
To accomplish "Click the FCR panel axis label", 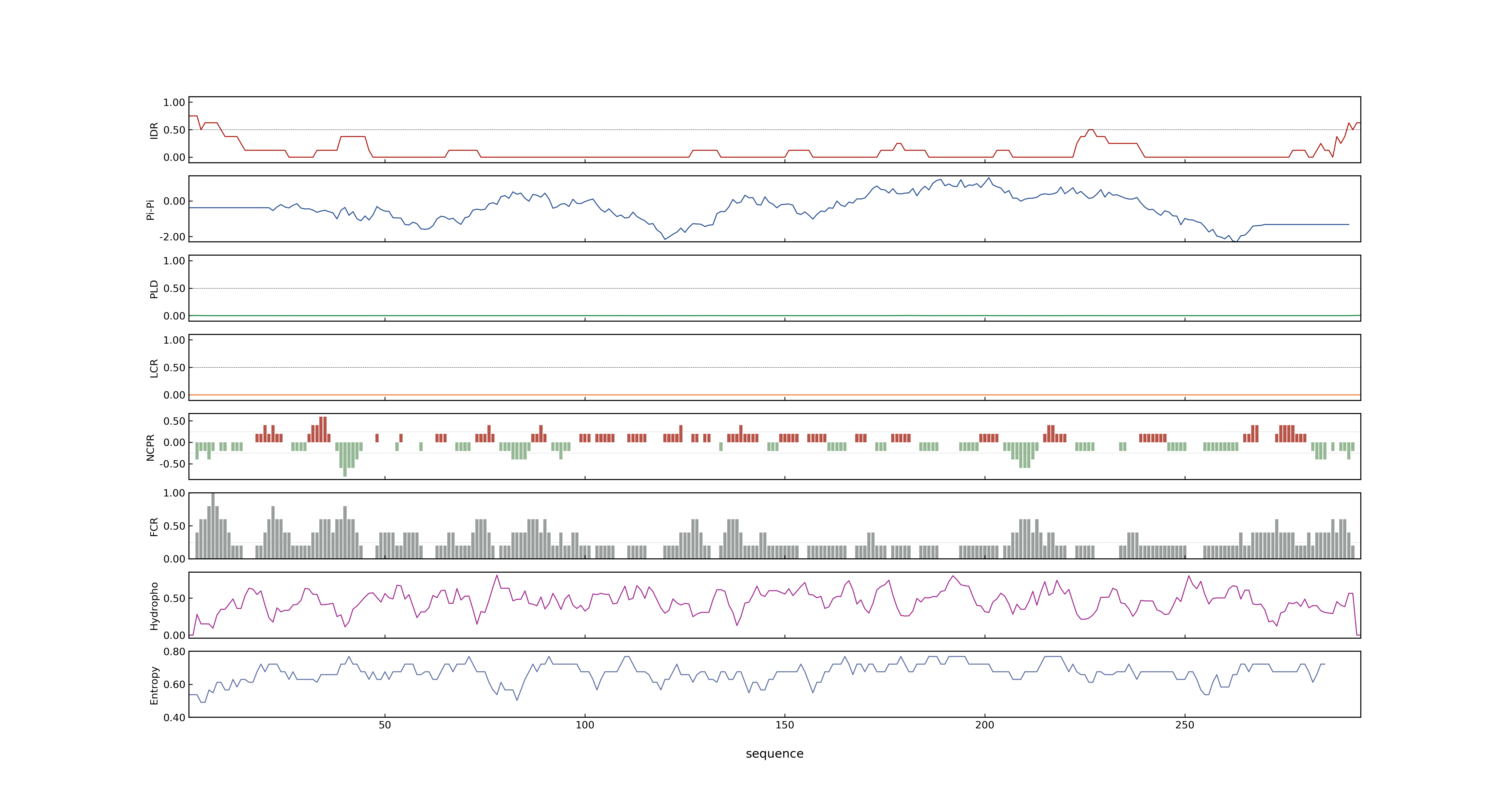I will [x=154, y=526].
